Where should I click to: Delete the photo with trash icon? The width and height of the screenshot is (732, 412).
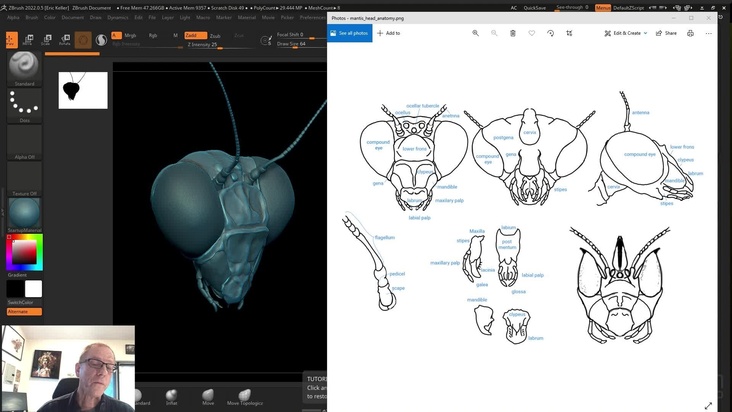pyautogui.click(x=513, y=33)
